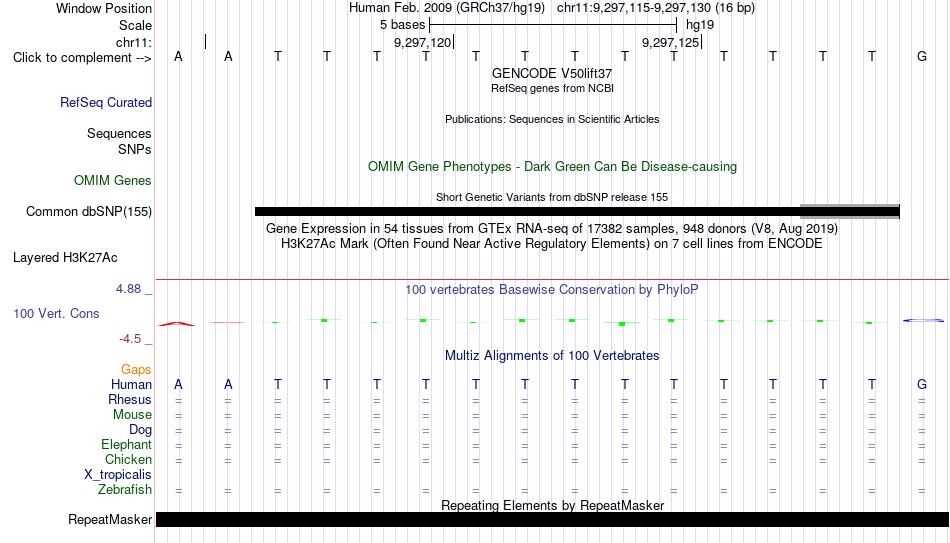Click the GENCODE V50lift37 track title
Viewport: 950px width, 543px height.
552,73
